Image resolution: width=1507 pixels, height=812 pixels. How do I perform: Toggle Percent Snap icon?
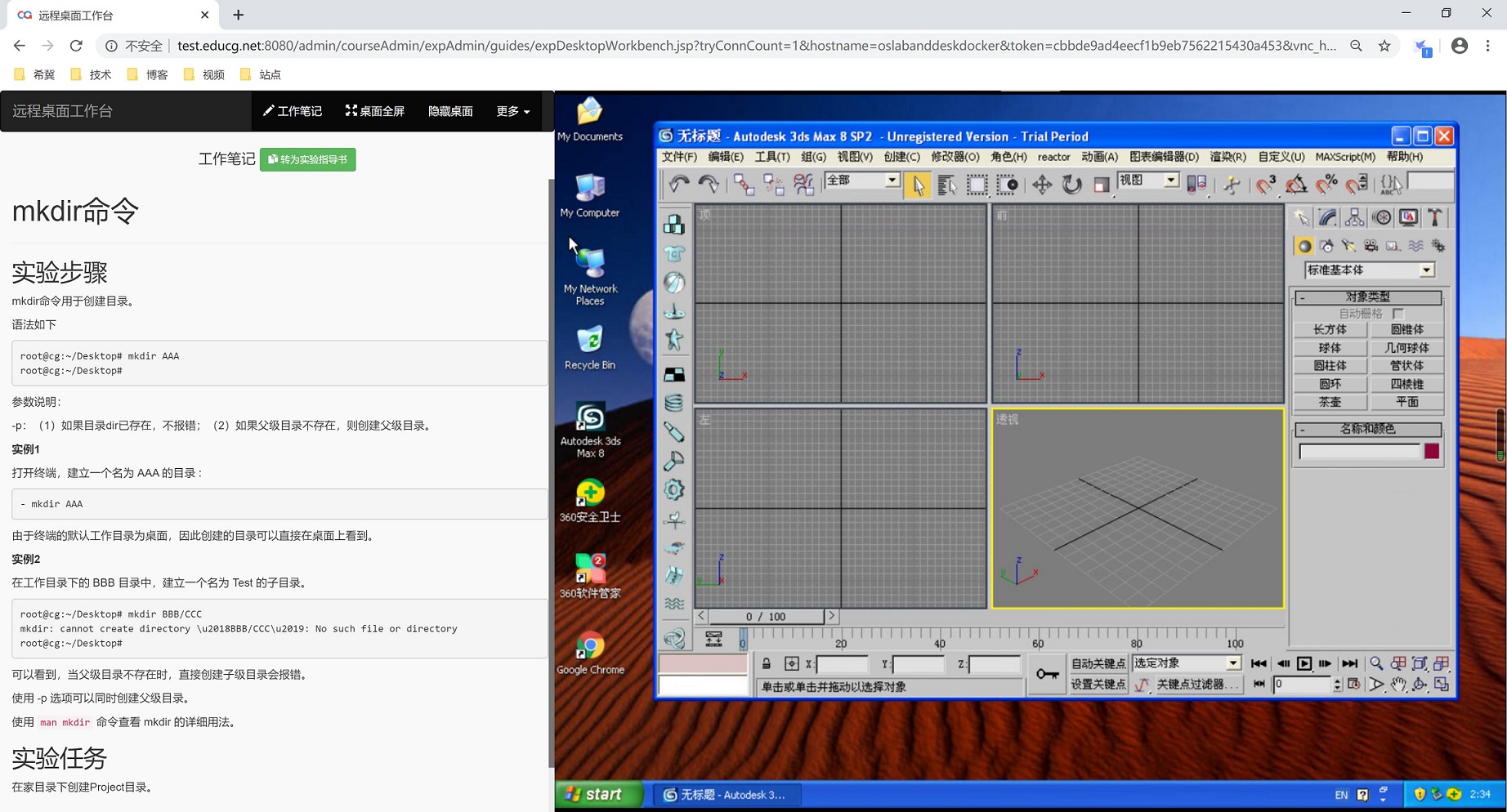tap(1326, 185)
